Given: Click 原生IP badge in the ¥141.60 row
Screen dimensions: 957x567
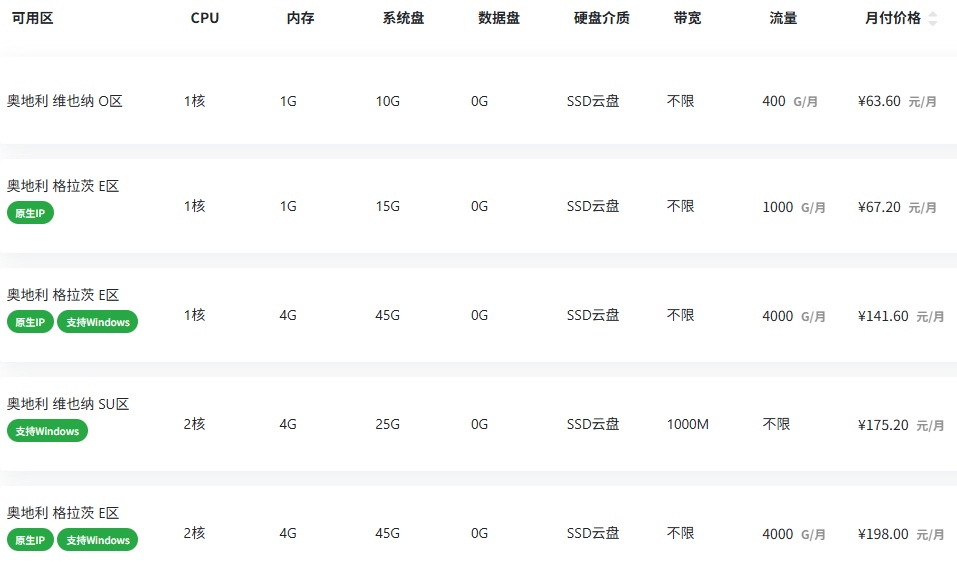Looking at the screenshot, I should coord(31,322).
